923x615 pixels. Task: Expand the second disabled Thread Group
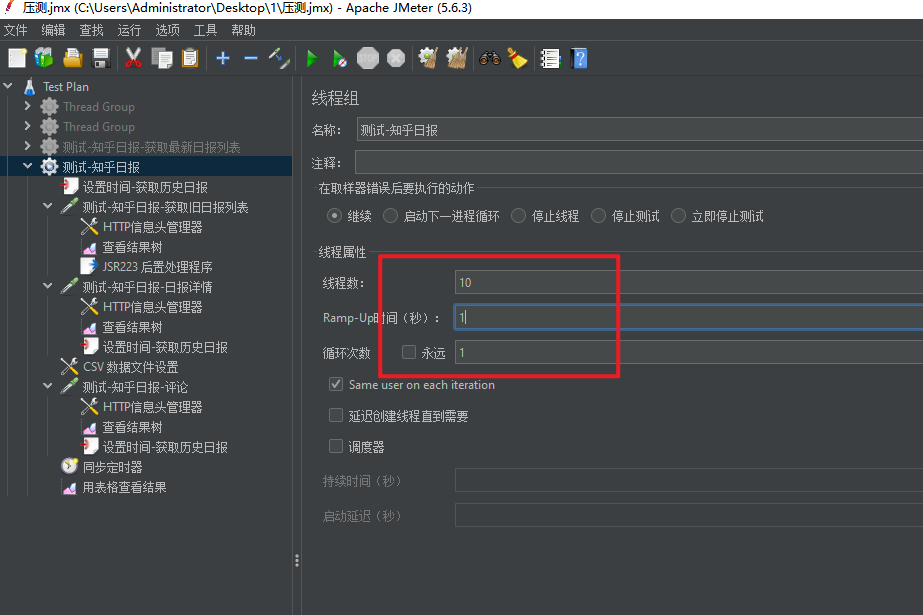(x=28, y=126)
